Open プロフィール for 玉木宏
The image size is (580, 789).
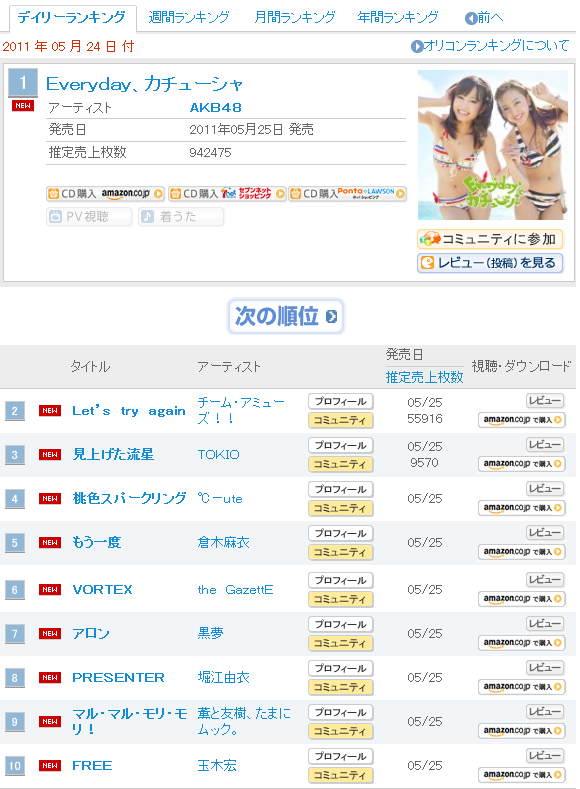click(x=341, y=756)
